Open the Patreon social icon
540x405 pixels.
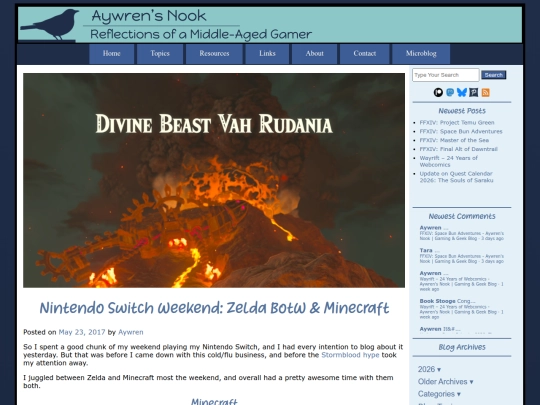438,92
